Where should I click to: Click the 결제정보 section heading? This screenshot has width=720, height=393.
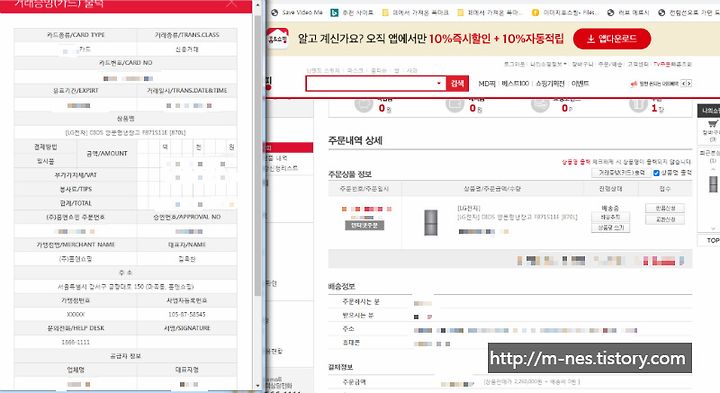point(341,367)
